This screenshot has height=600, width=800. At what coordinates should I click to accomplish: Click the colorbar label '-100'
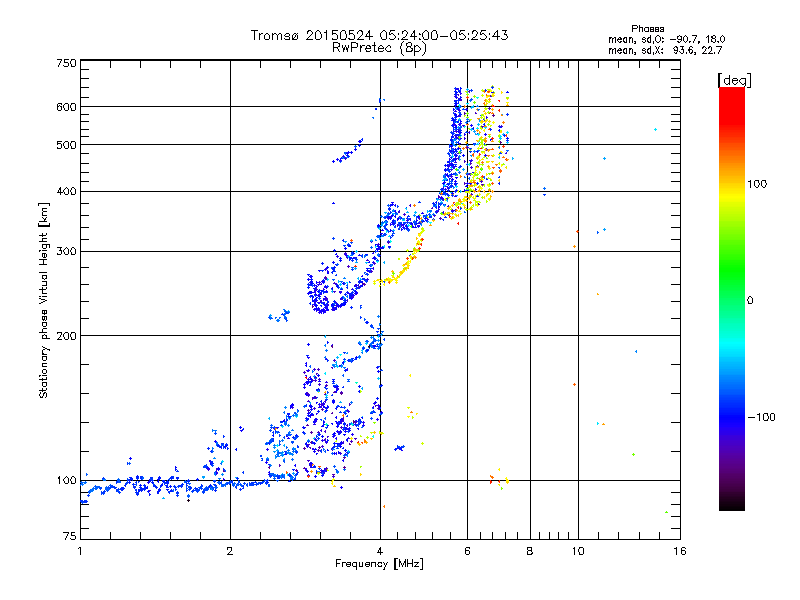tap(761, 417)
